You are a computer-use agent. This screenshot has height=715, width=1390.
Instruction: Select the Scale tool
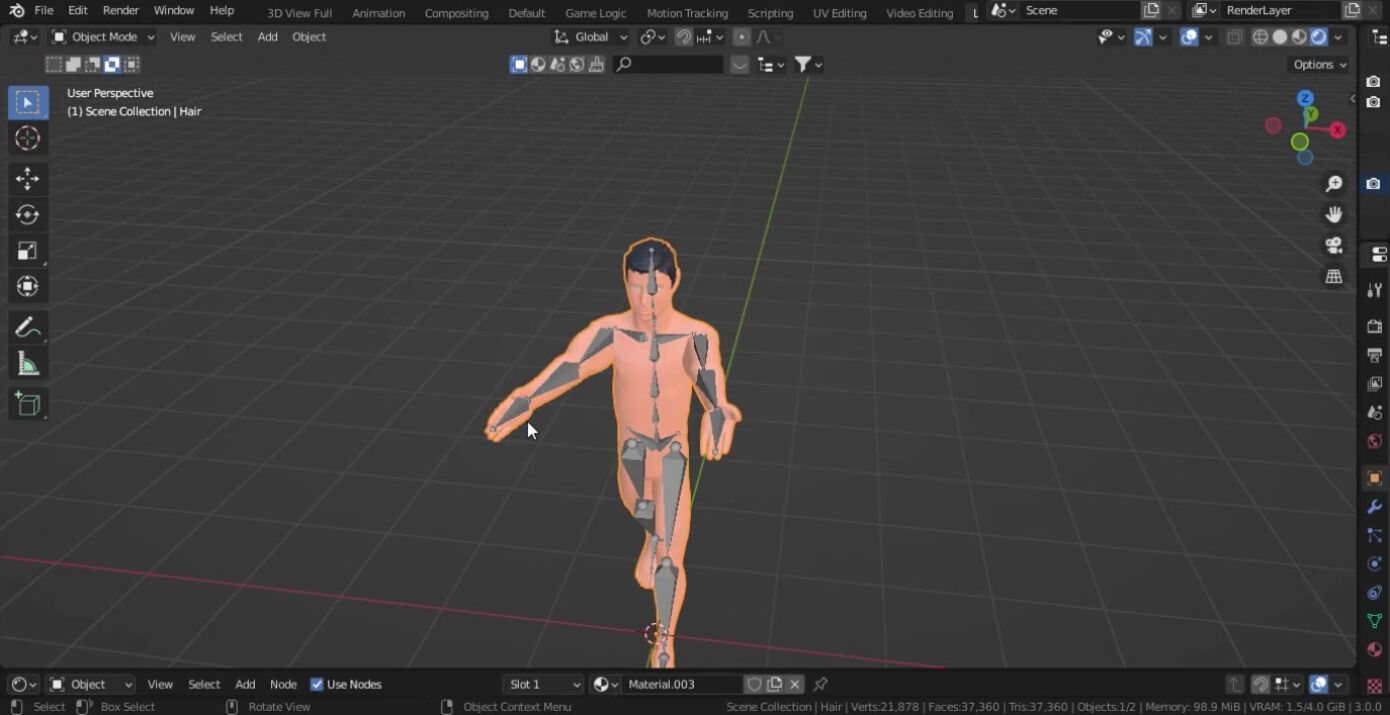(27, 250)
